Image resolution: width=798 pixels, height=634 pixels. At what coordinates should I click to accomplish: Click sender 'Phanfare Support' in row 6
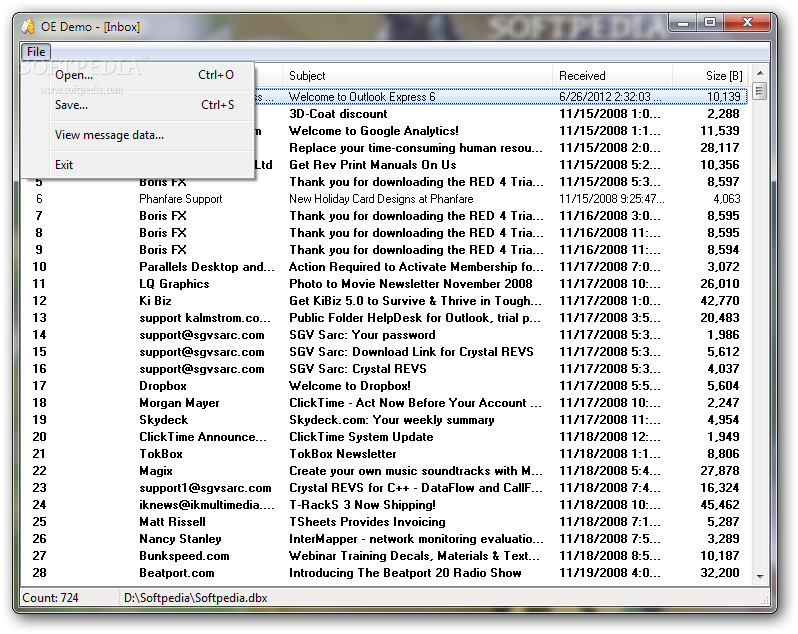tap(181, 199)
